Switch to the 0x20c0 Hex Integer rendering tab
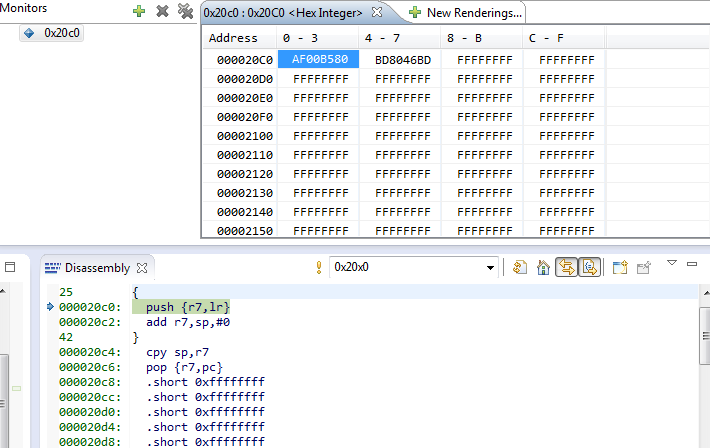The height and width of the screenshot is (448, 710). point(283,13)
